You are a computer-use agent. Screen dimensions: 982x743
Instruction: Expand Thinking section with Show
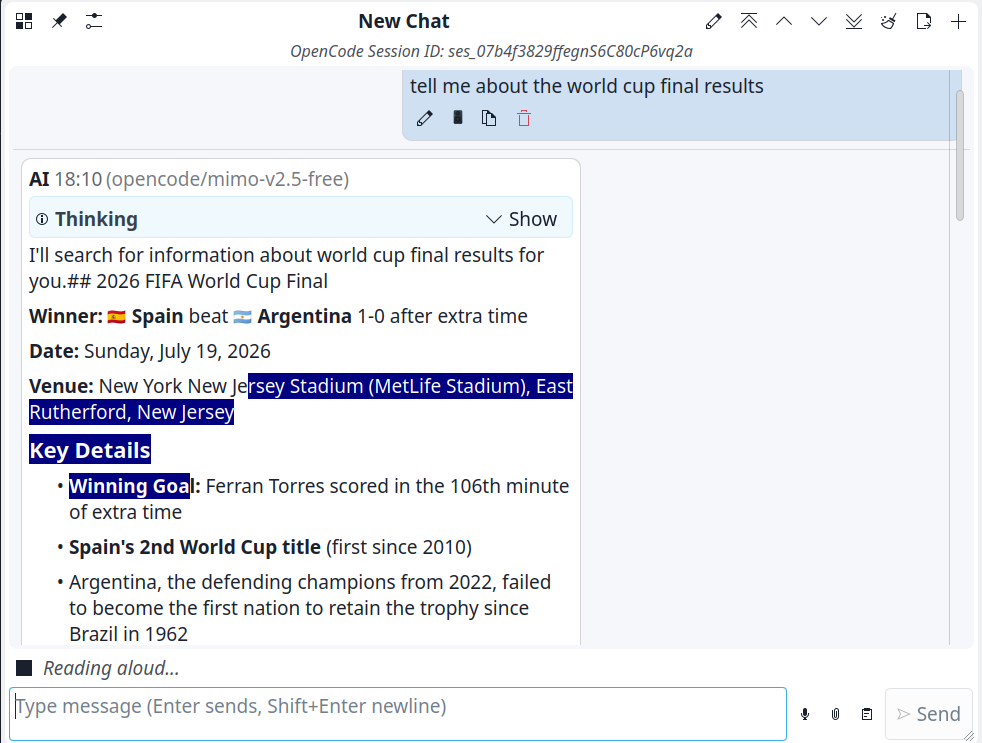pyautogui.click(x=521, y=219)
